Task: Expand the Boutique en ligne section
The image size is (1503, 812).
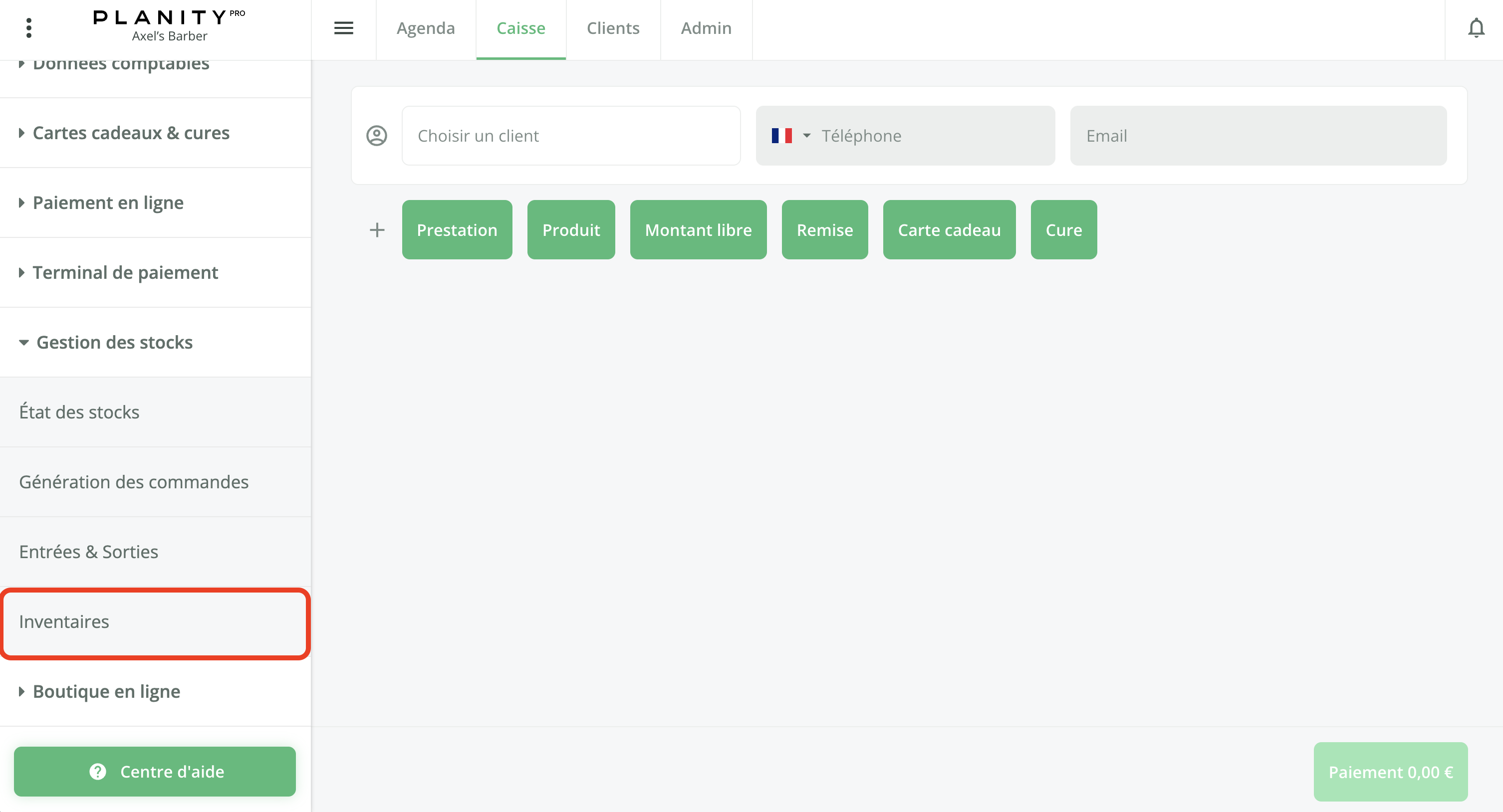Action: click(106, 691)
